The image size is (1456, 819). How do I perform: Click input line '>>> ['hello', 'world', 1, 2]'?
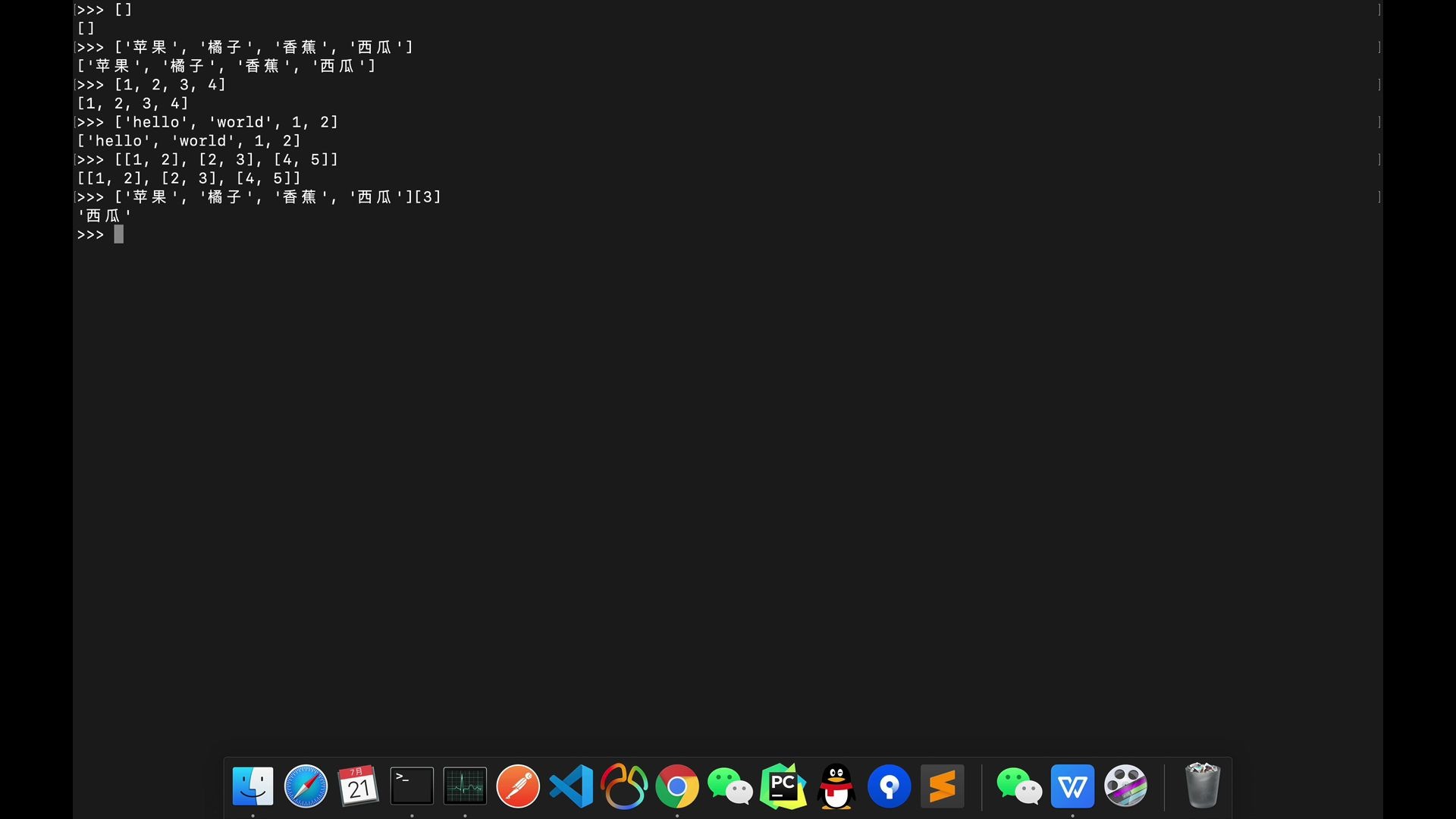click(x=207, y=122)
